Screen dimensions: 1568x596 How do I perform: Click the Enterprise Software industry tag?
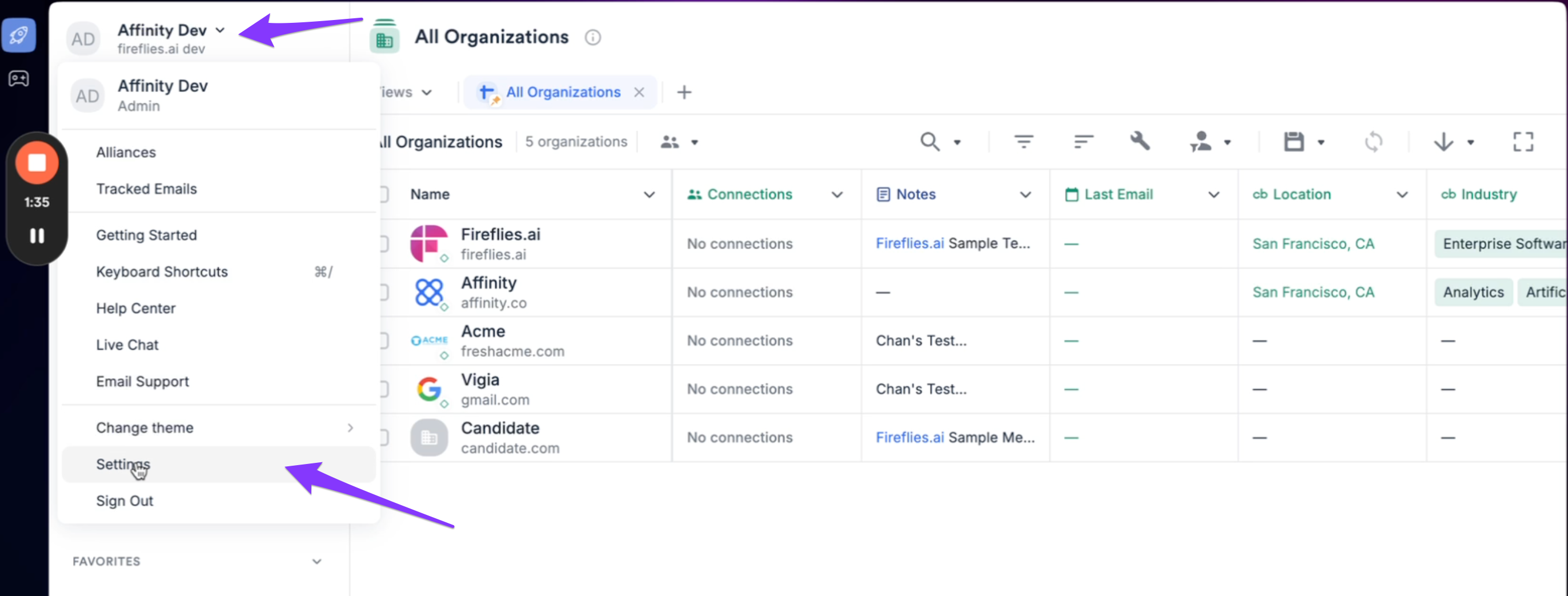coord(1501,243)
